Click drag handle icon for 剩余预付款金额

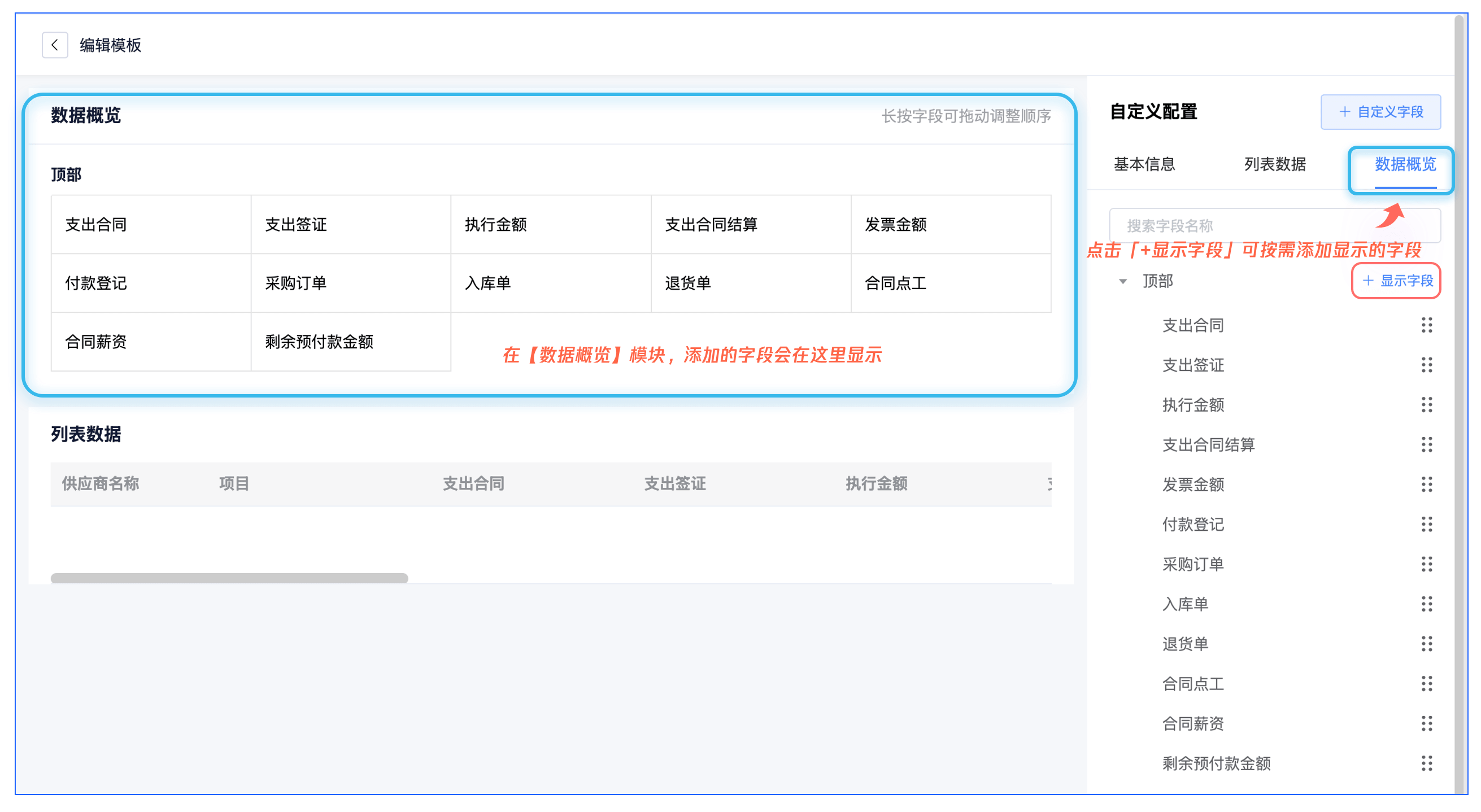pos(1426,763)
